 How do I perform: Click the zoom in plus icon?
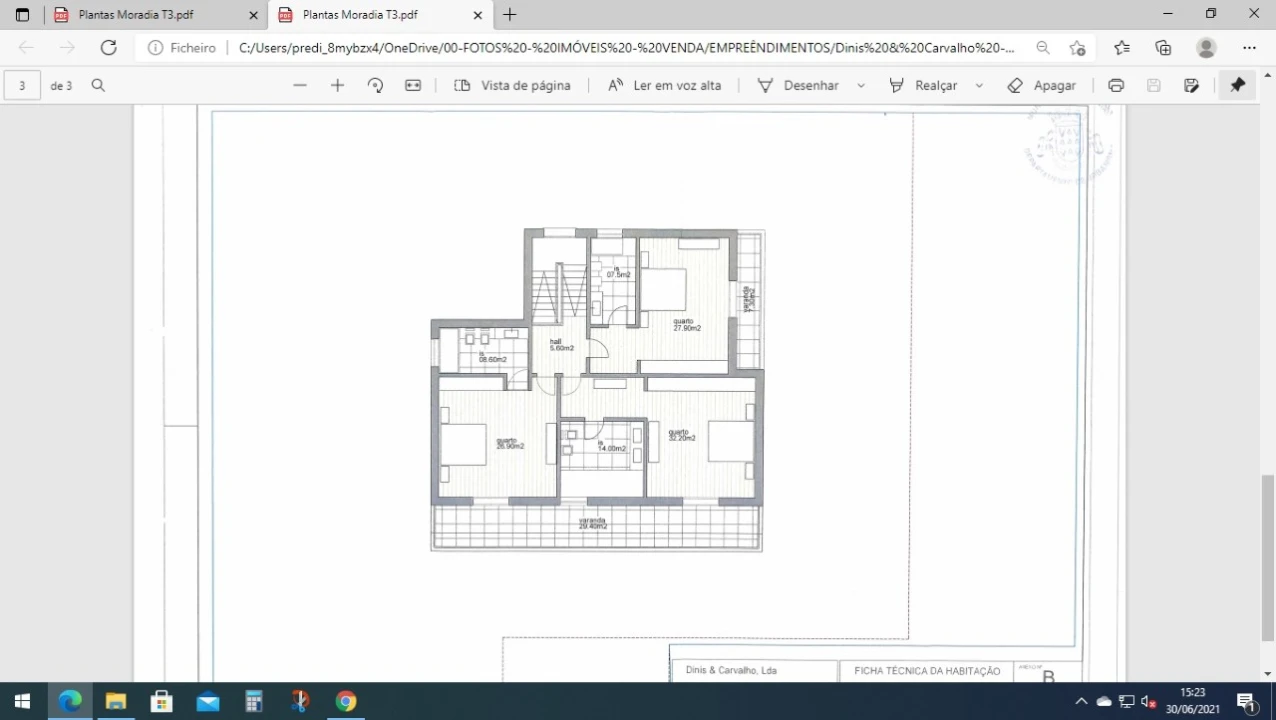(x=337, y=86)
